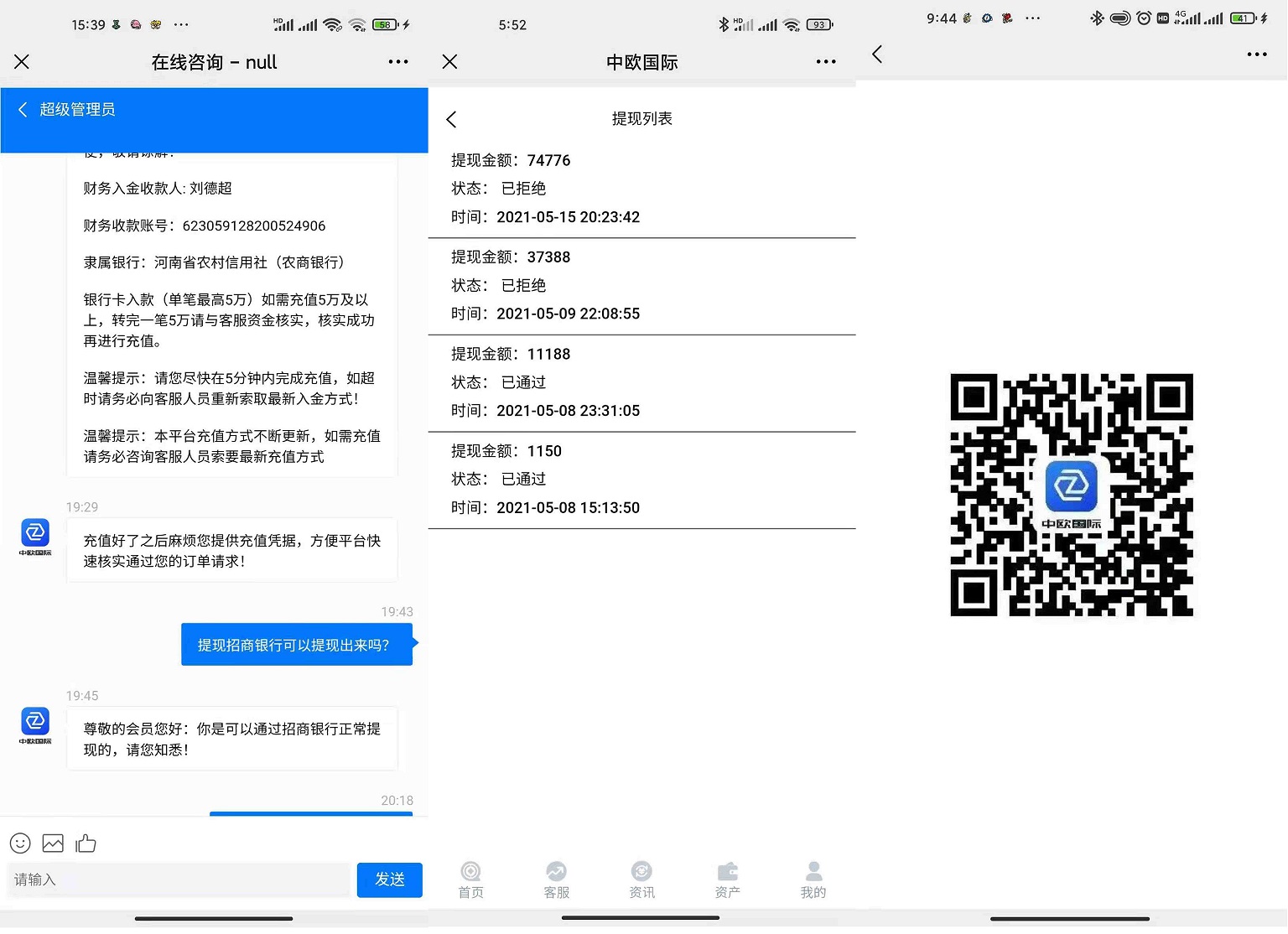Tap the battery indicator showing 93
Image resolution: width=1288 pixels, height=934 pixels.
coord(819,25)
